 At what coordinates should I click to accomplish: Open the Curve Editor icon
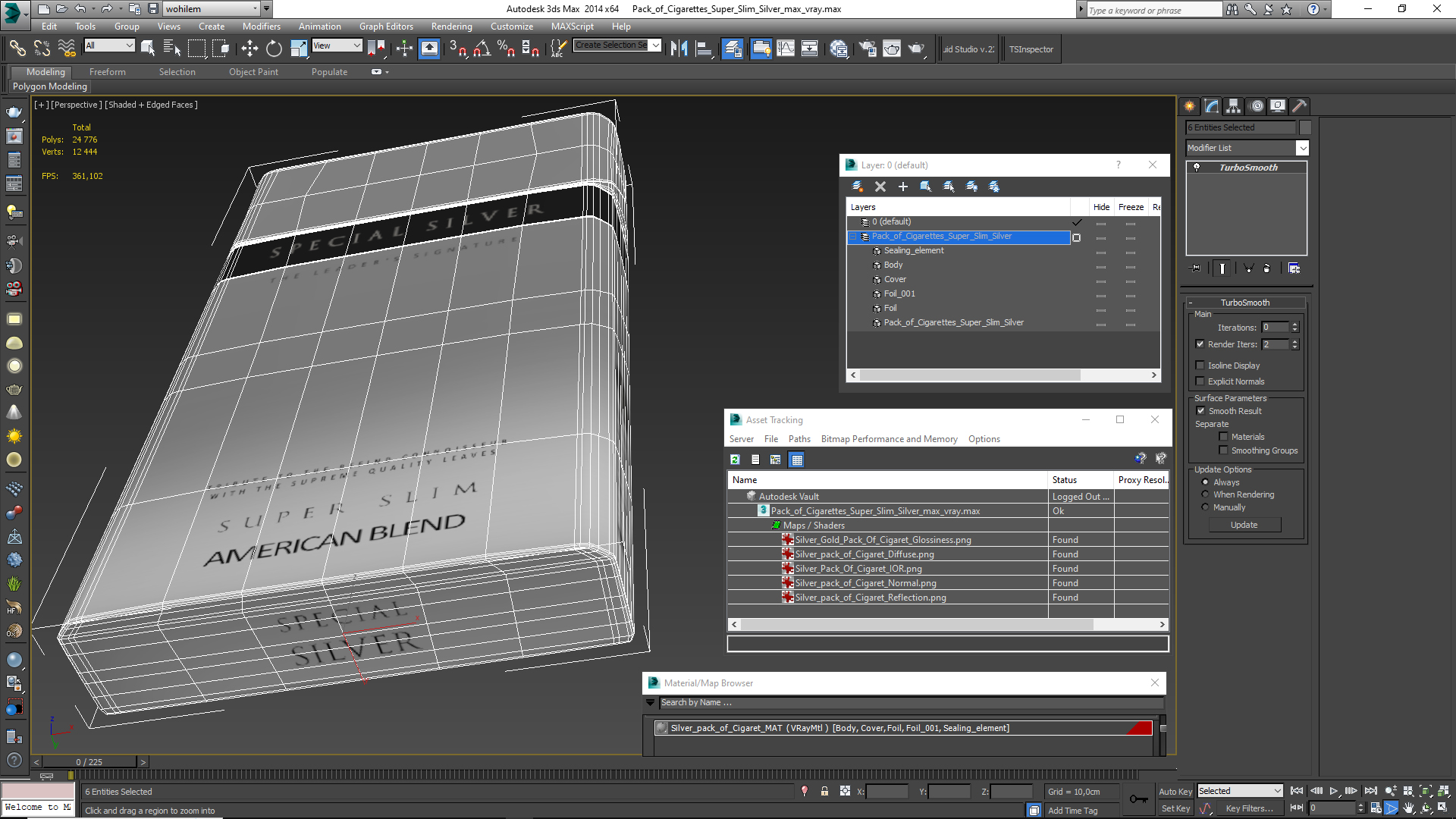coord(786,49)
